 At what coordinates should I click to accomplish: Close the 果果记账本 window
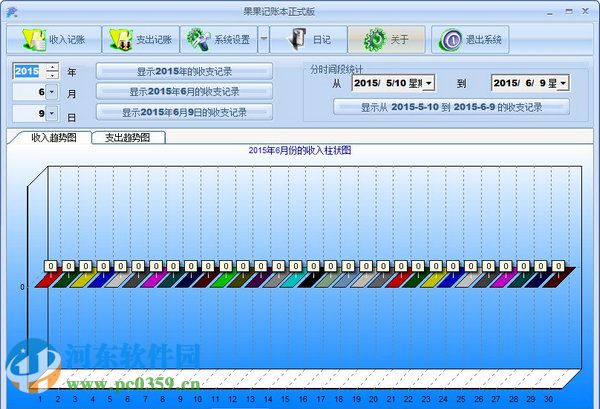coord(585,11)
